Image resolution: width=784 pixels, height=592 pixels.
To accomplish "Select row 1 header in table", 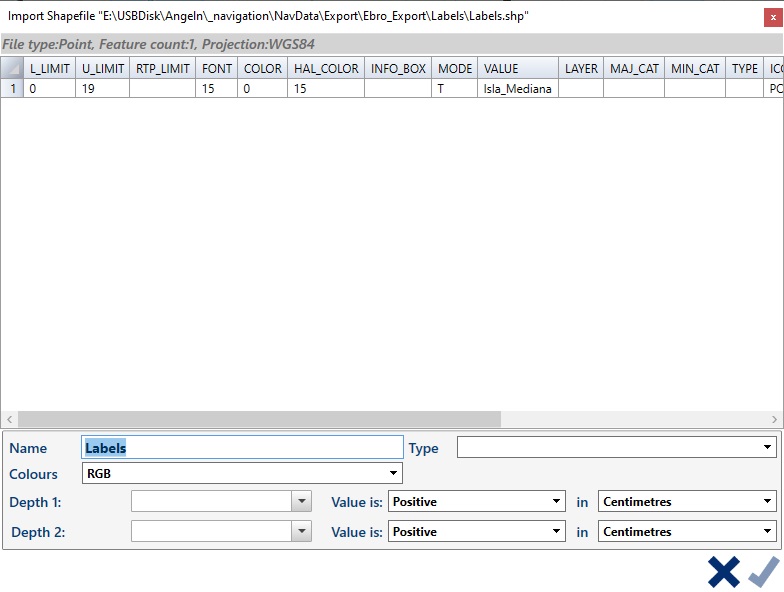I will pos(12,88).
